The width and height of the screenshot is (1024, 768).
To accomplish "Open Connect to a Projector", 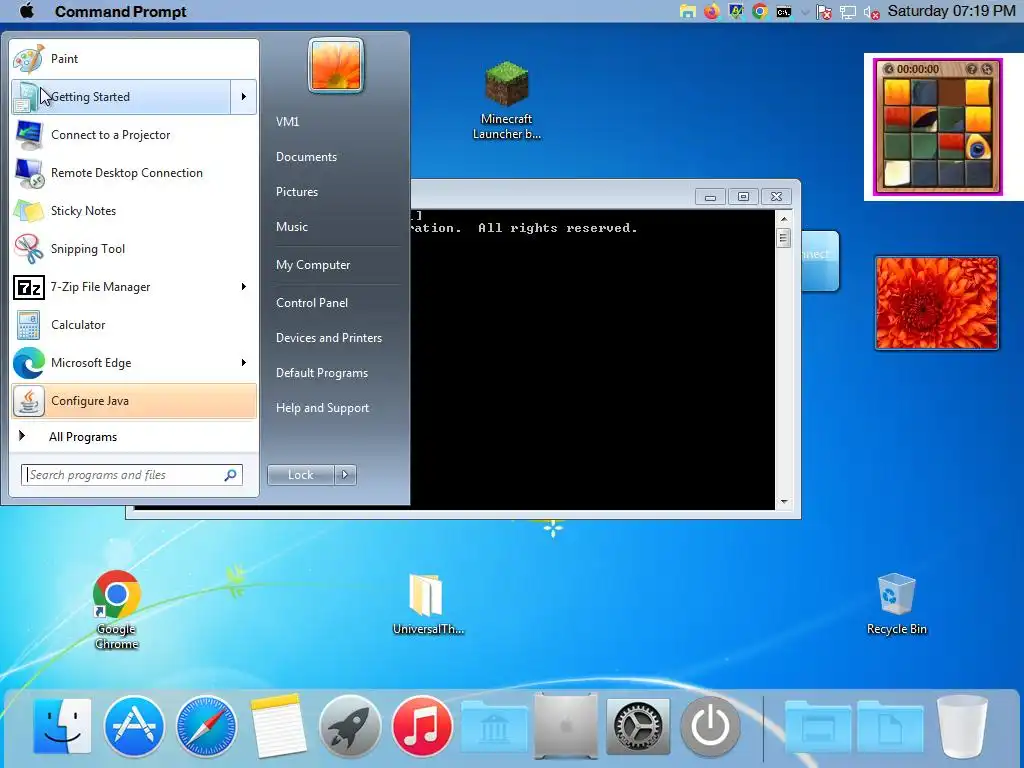I will pos(134,135).
